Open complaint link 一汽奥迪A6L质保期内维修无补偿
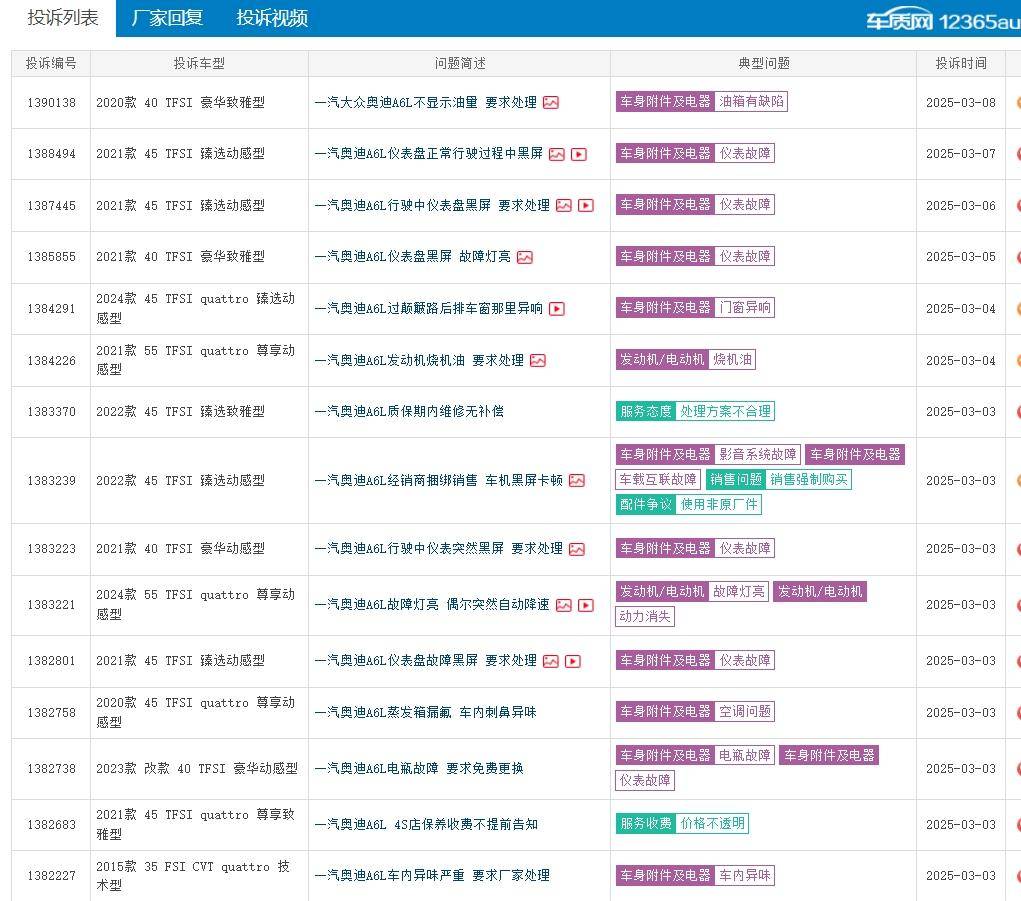Viewport: 1021px width, 901px height. coord(409,412)
